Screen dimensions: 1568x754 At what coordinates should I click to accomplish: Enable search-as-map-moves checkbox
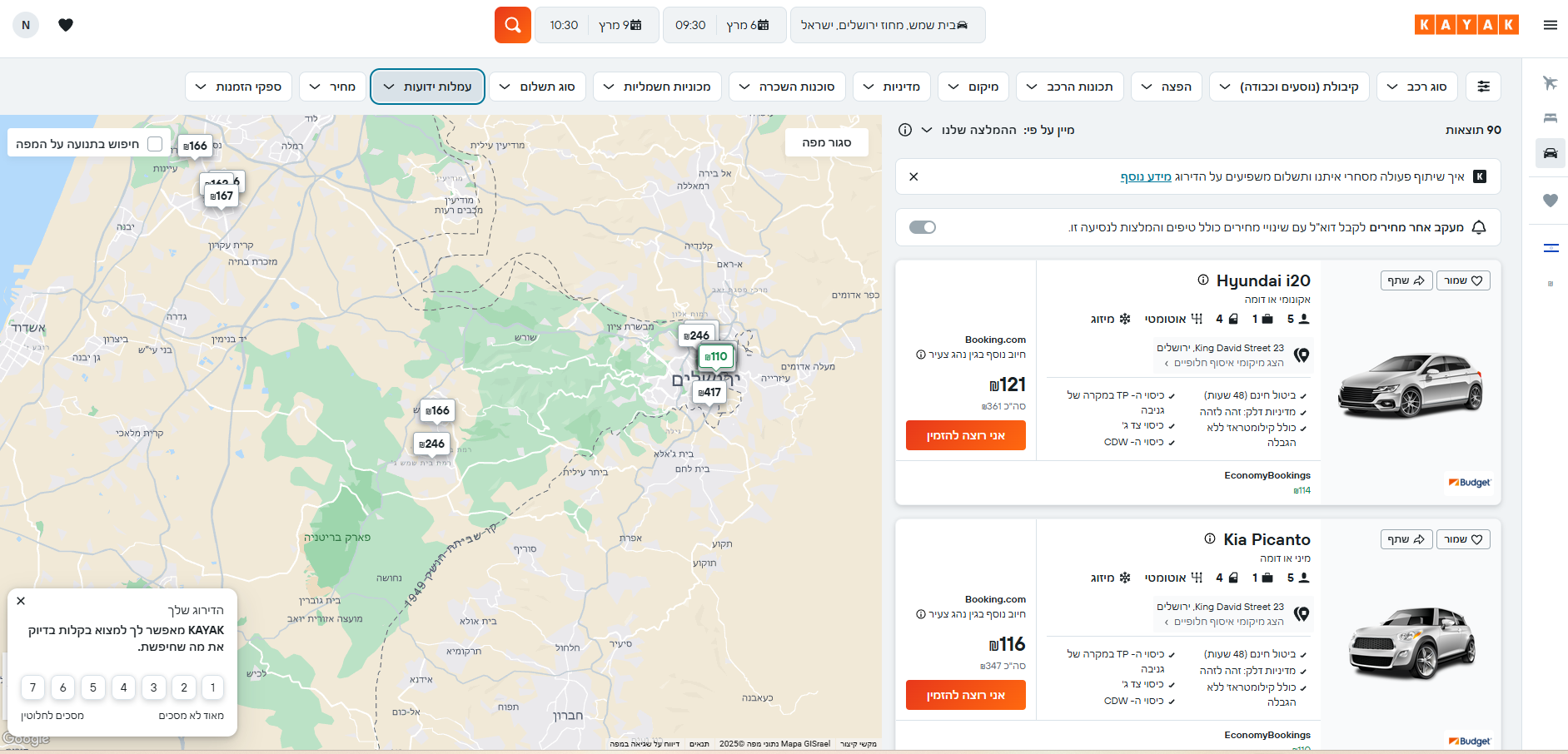[x=155, y=144]
